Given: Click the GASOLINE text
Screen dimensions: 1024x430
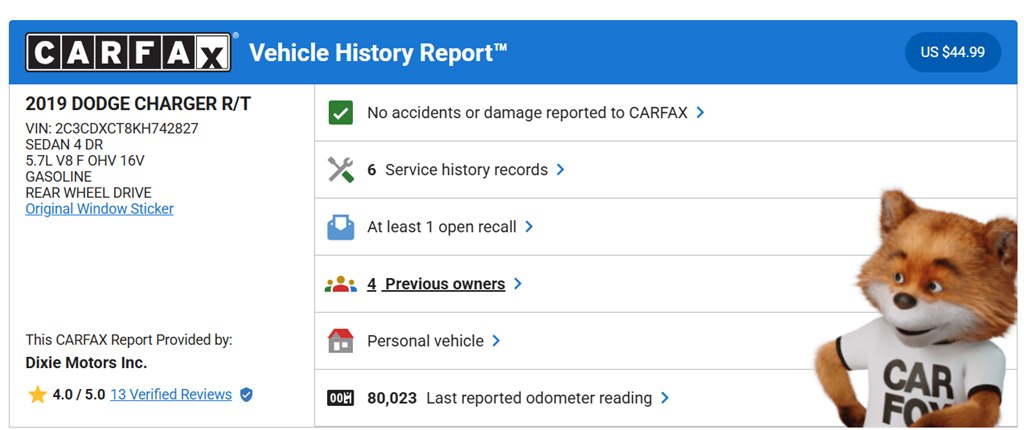Looking at the screenshot, I should (58, 177).
